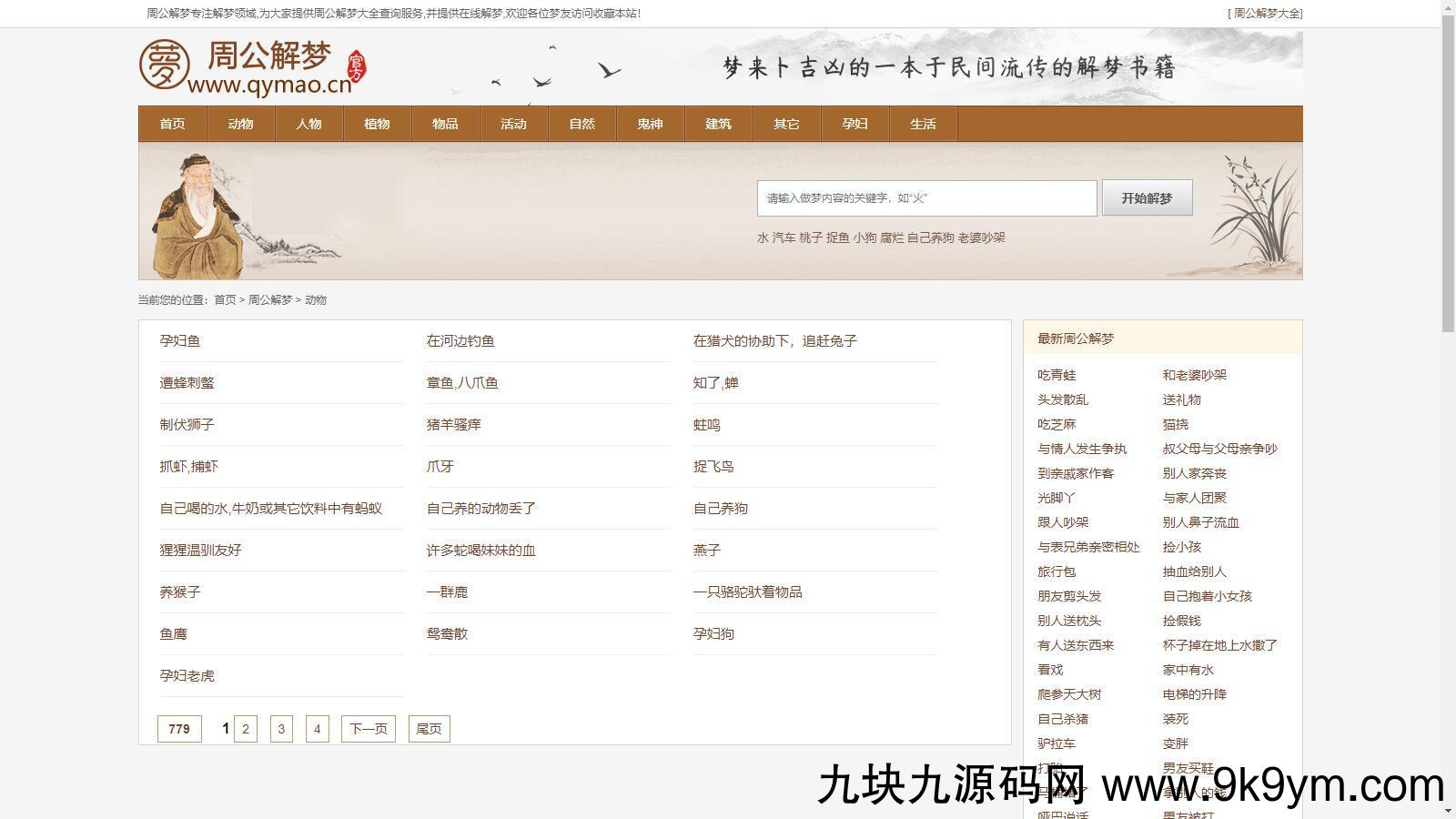Go to page 2 of the list
1456x819 pixels.
[x=246, y=729]
